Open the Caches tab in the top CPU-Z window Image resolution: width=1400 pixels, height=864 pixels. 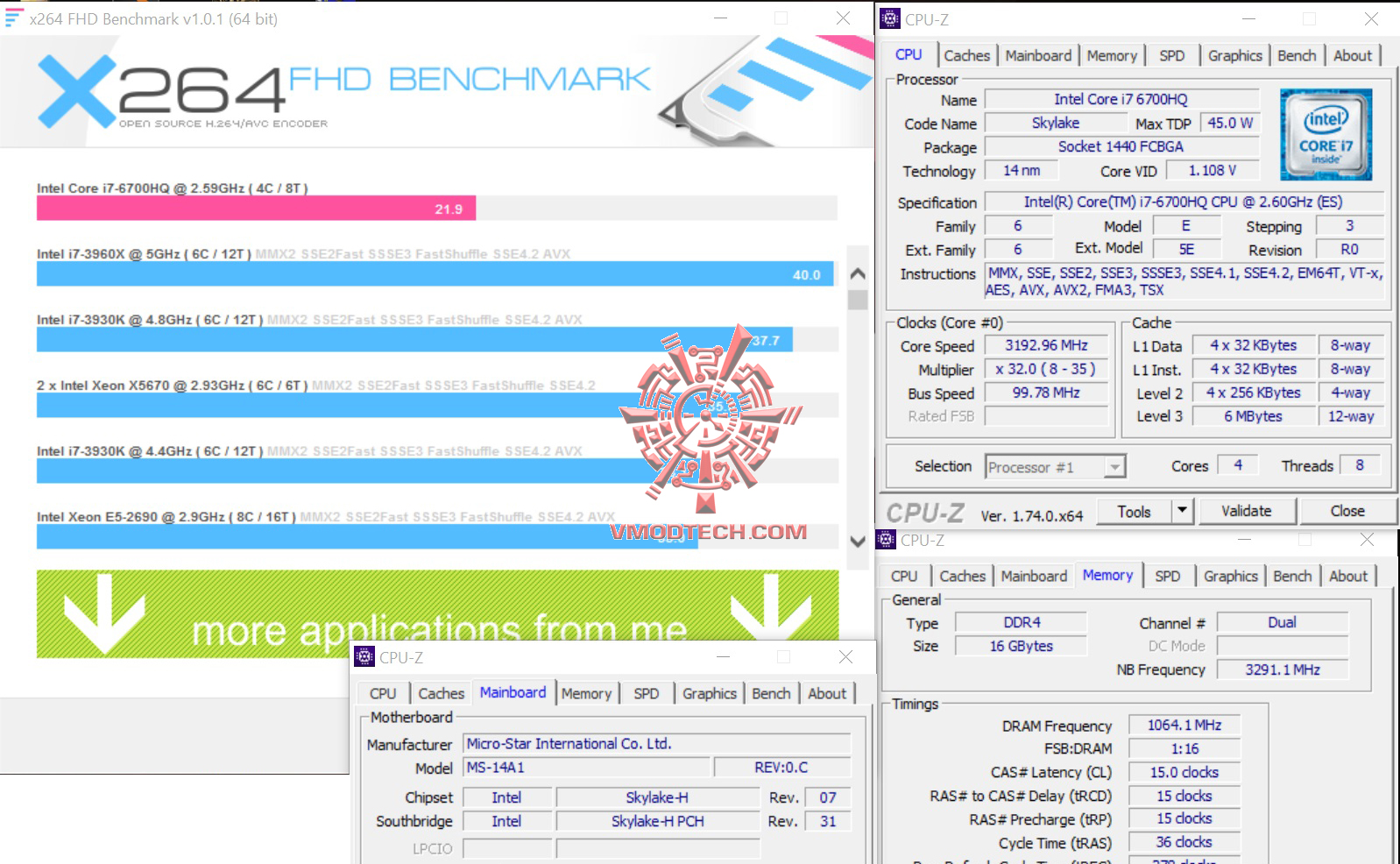click(966, 55)
